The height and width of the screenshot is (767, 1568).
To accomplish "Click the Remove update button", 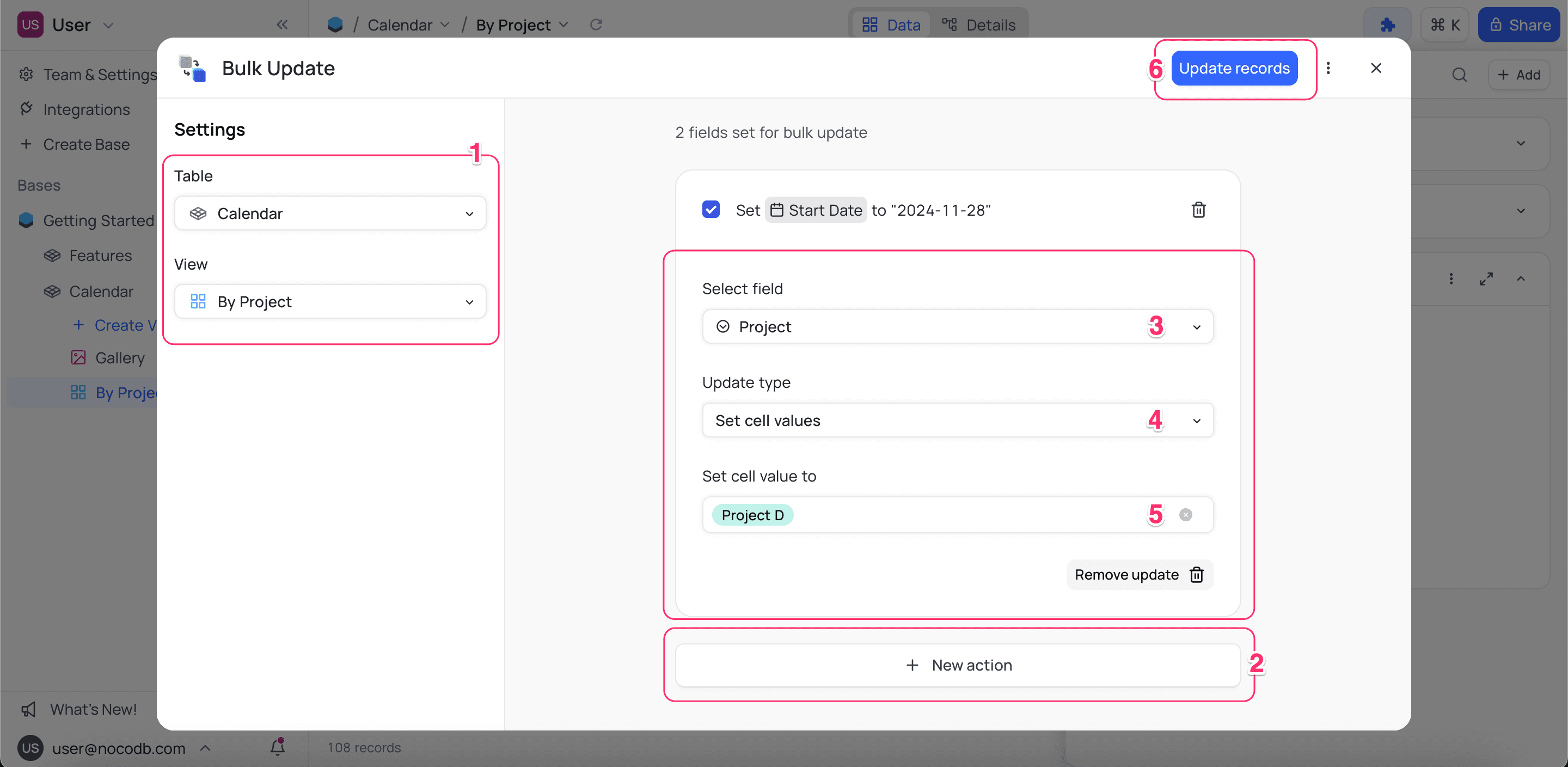I will click(x=1139, y=575).
